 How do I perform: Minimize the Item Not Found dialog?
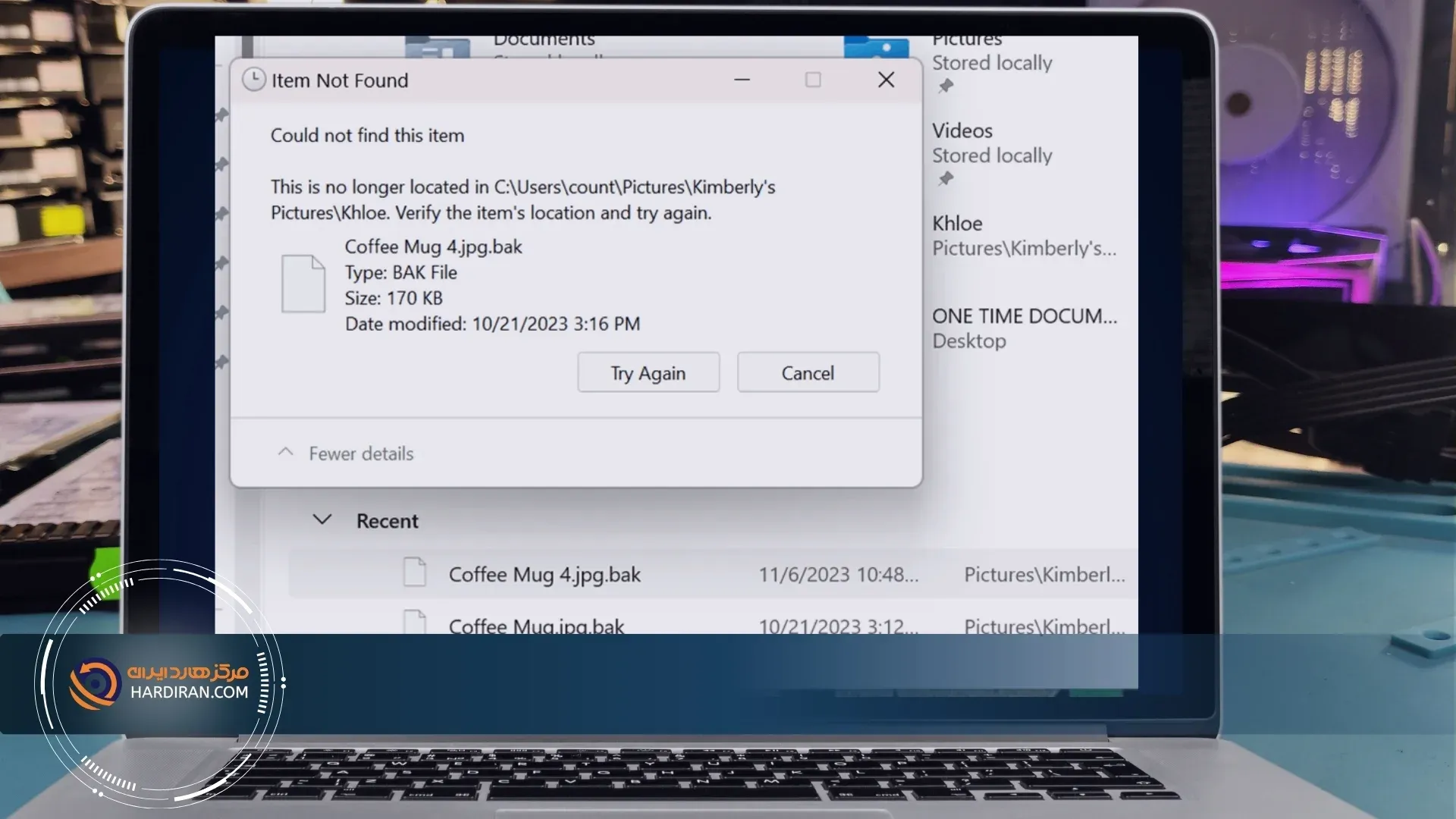742,80
